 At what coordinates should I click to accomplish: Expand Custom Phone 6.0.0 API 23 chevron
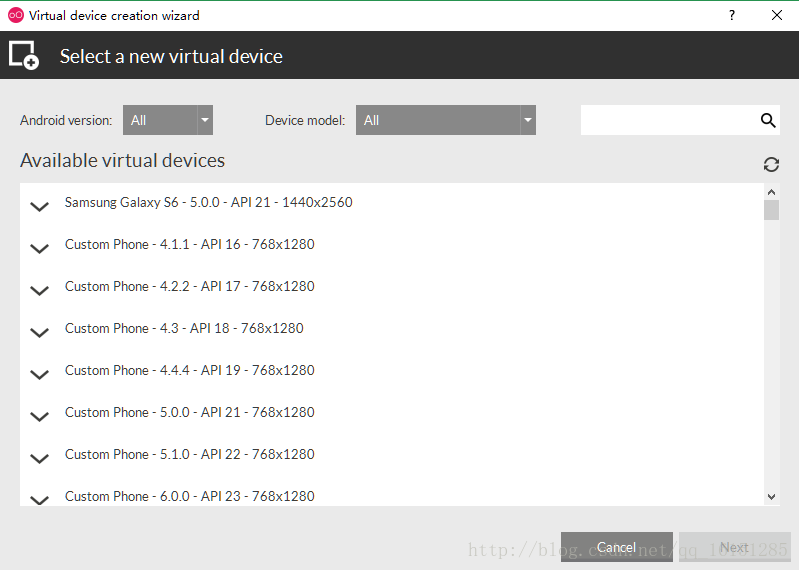pyautogui.click(x=39, y=500)
